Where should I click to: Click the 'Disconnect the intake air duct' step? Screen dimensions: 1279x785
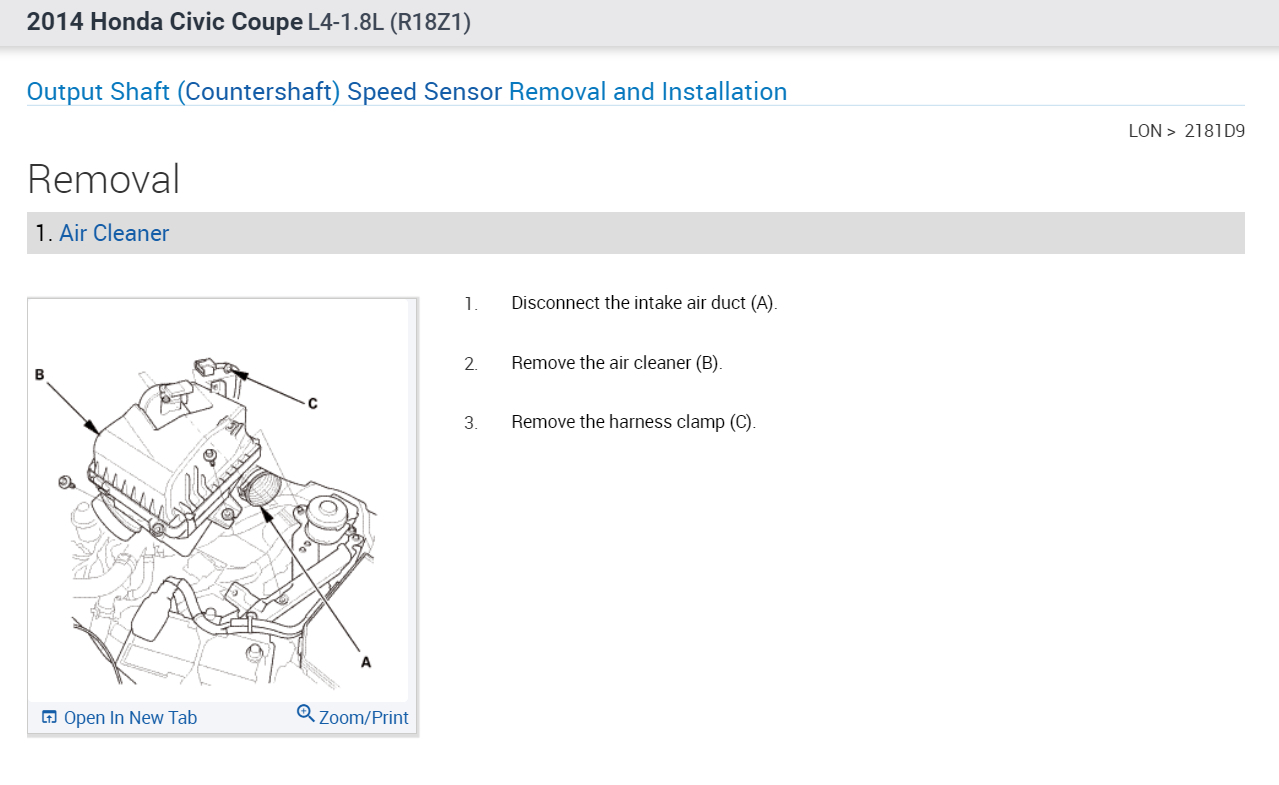643,303
